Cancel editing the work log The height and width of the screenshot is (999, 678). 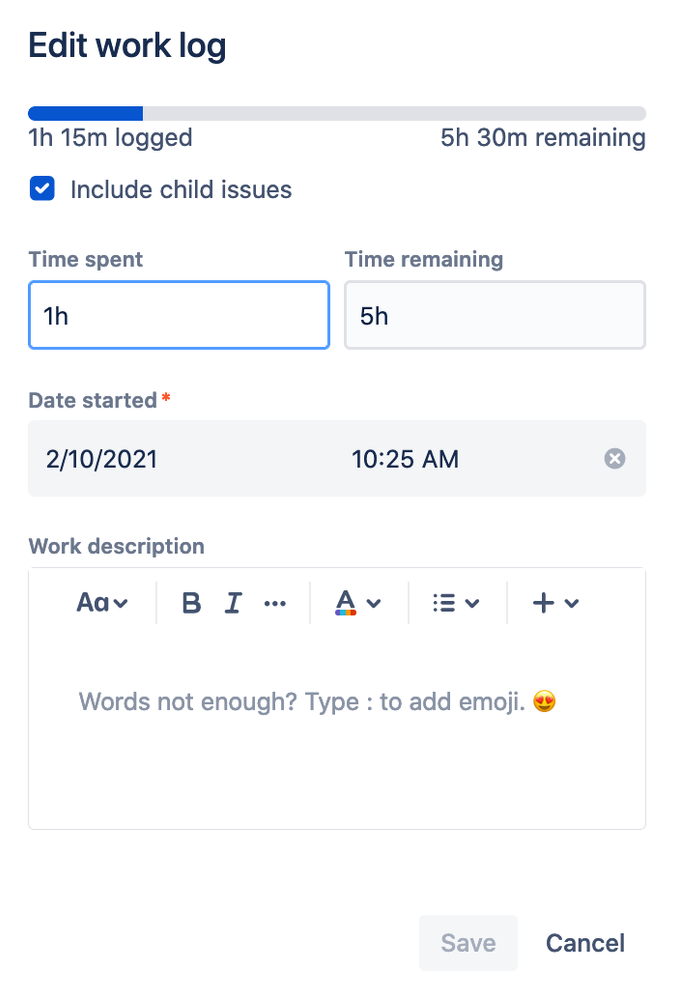pos(585,943)
